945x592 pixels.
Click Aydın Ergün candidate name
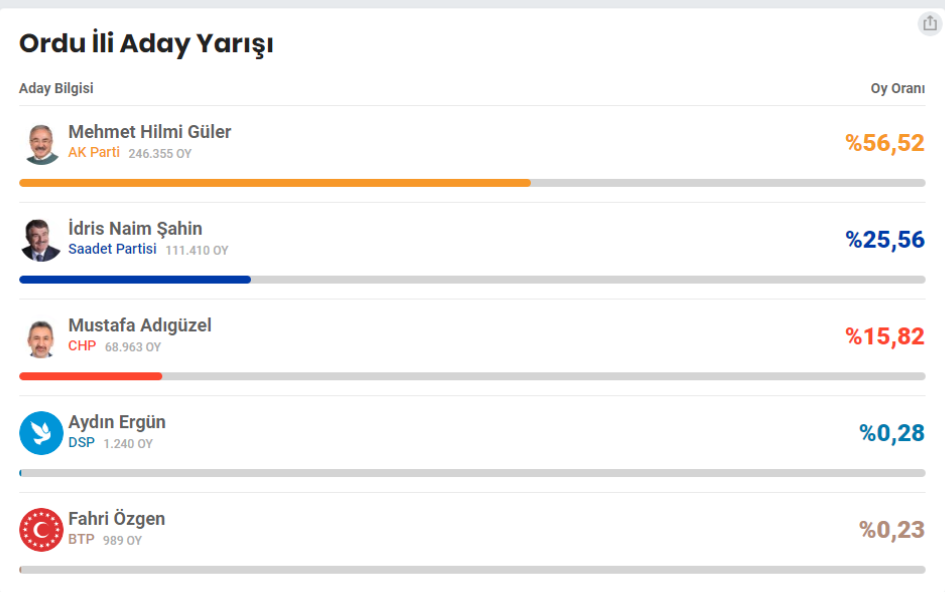tap(117, 422)
